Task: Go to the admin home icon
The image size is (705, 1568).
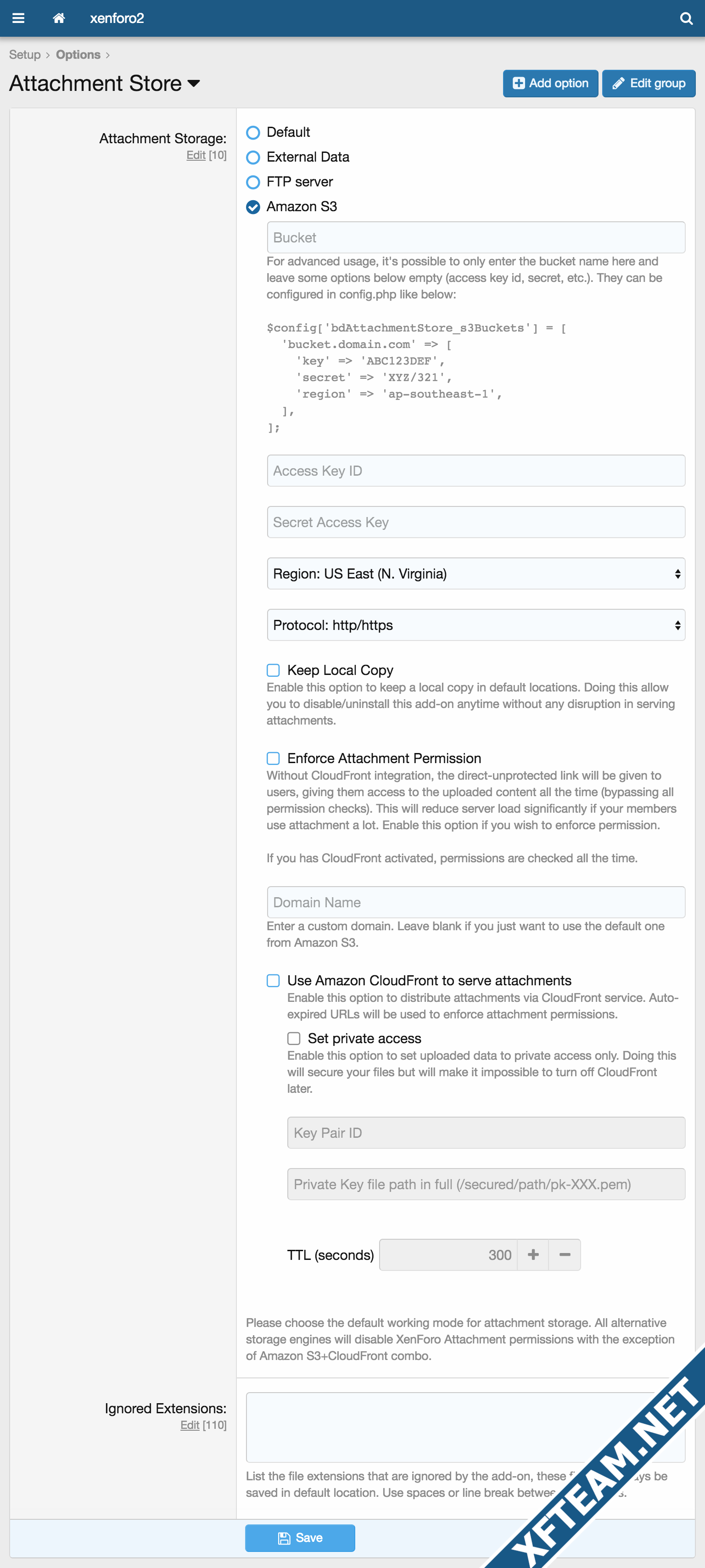Action: tap(58, 18)
